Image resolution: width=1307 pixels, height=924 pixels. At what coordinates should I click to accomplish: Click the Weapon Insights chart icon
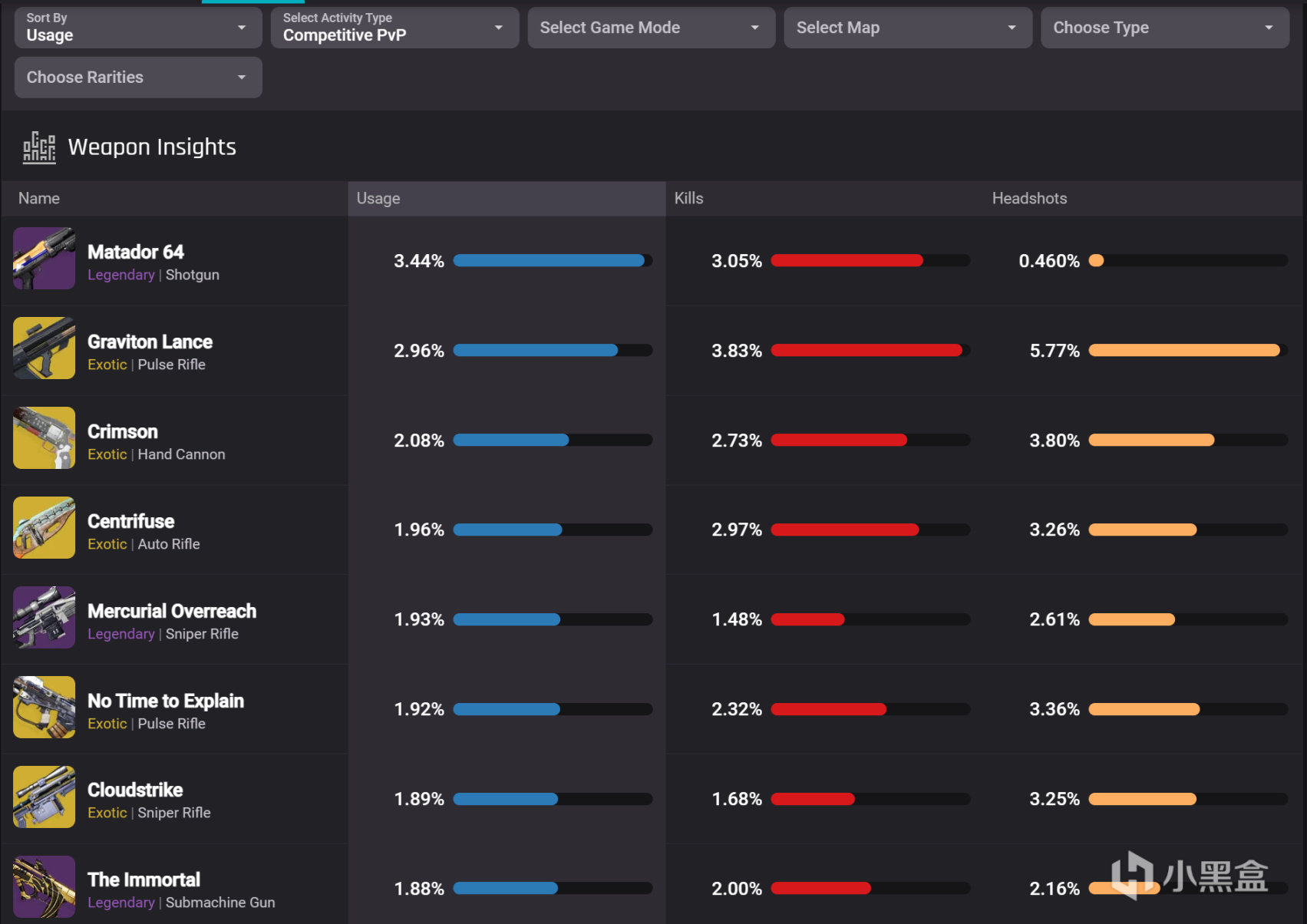point(39,147)
